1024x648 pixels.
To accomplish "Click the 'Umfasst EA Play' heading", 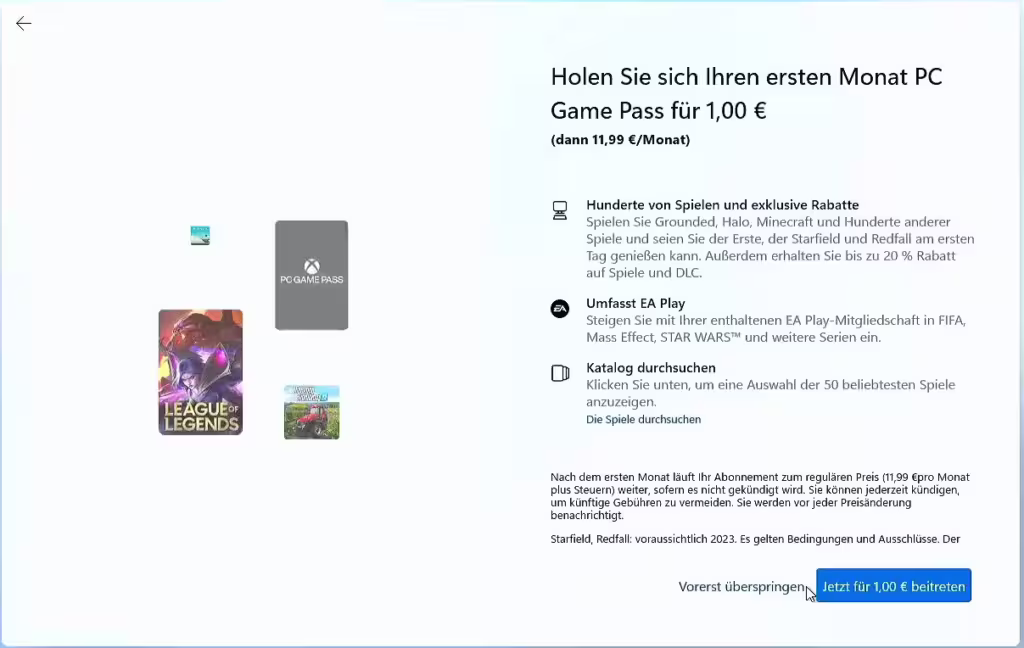I will point(635,303).
